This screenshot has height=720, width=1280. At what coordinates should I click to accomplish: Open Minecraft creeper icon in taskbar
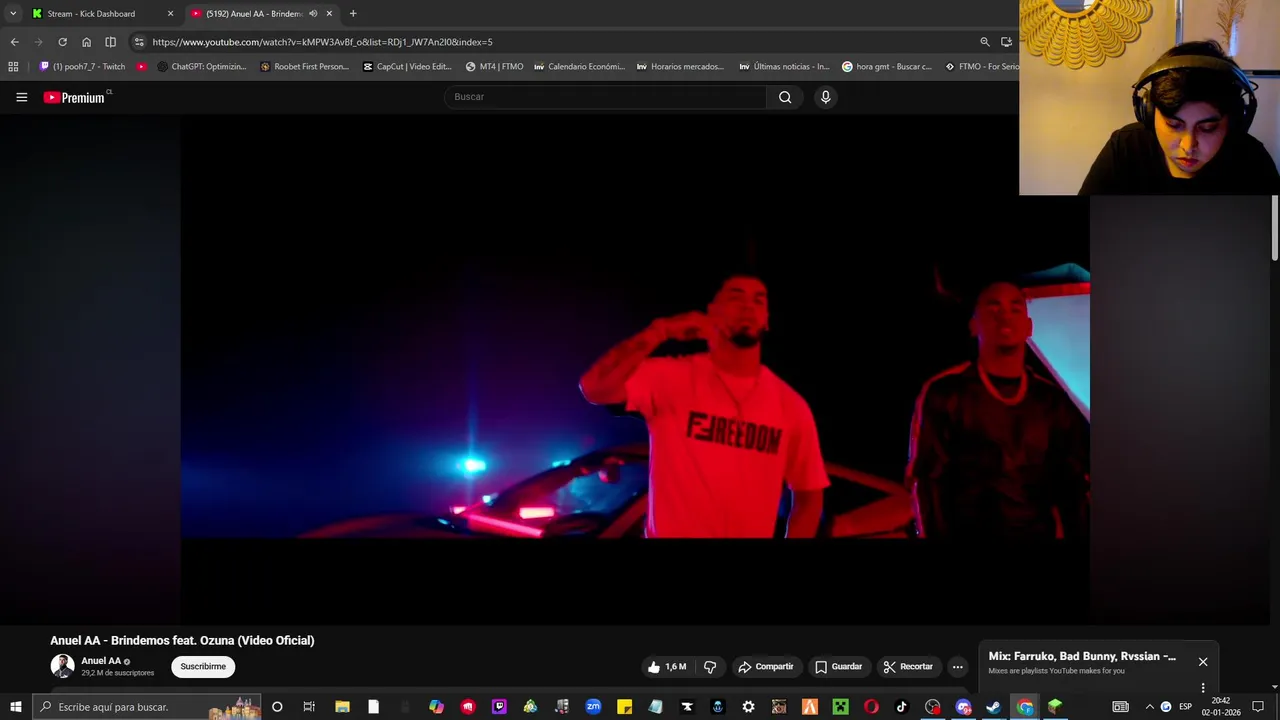click(x=841, y=707)
